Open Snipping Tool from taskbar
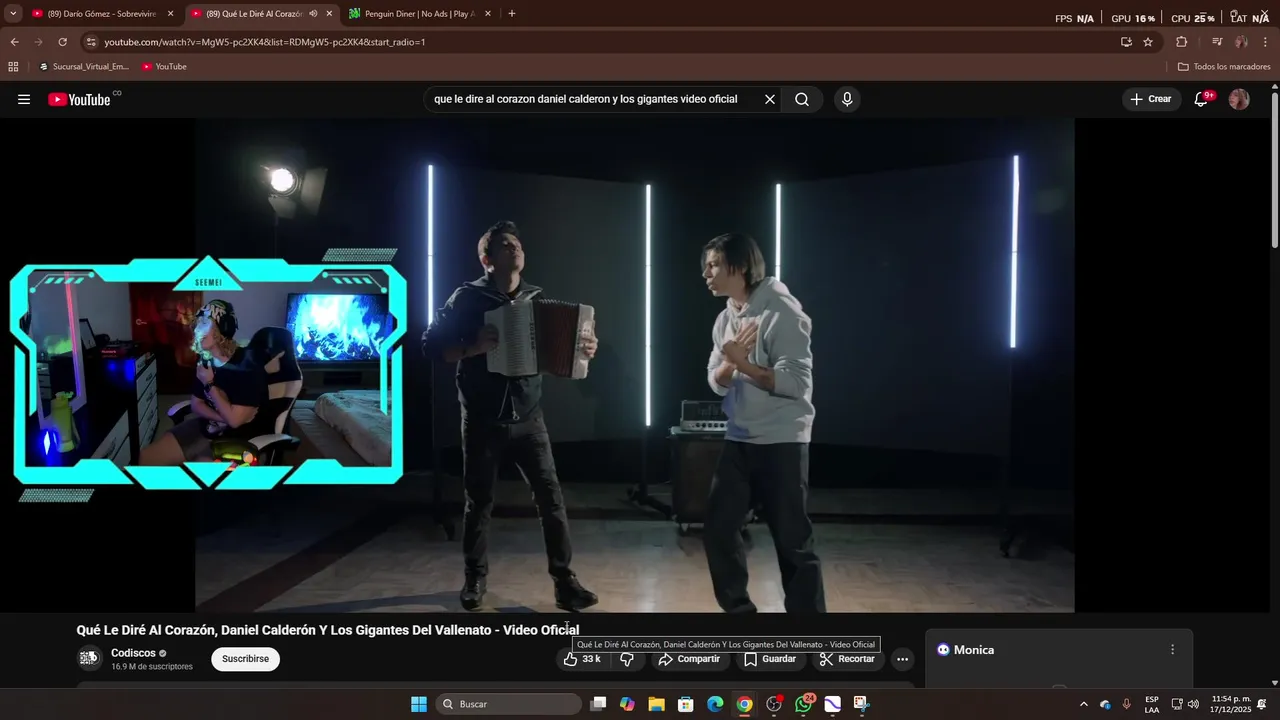Viewport: 1280px width, 720px height. pyautogui.click(x=862, y=704)
